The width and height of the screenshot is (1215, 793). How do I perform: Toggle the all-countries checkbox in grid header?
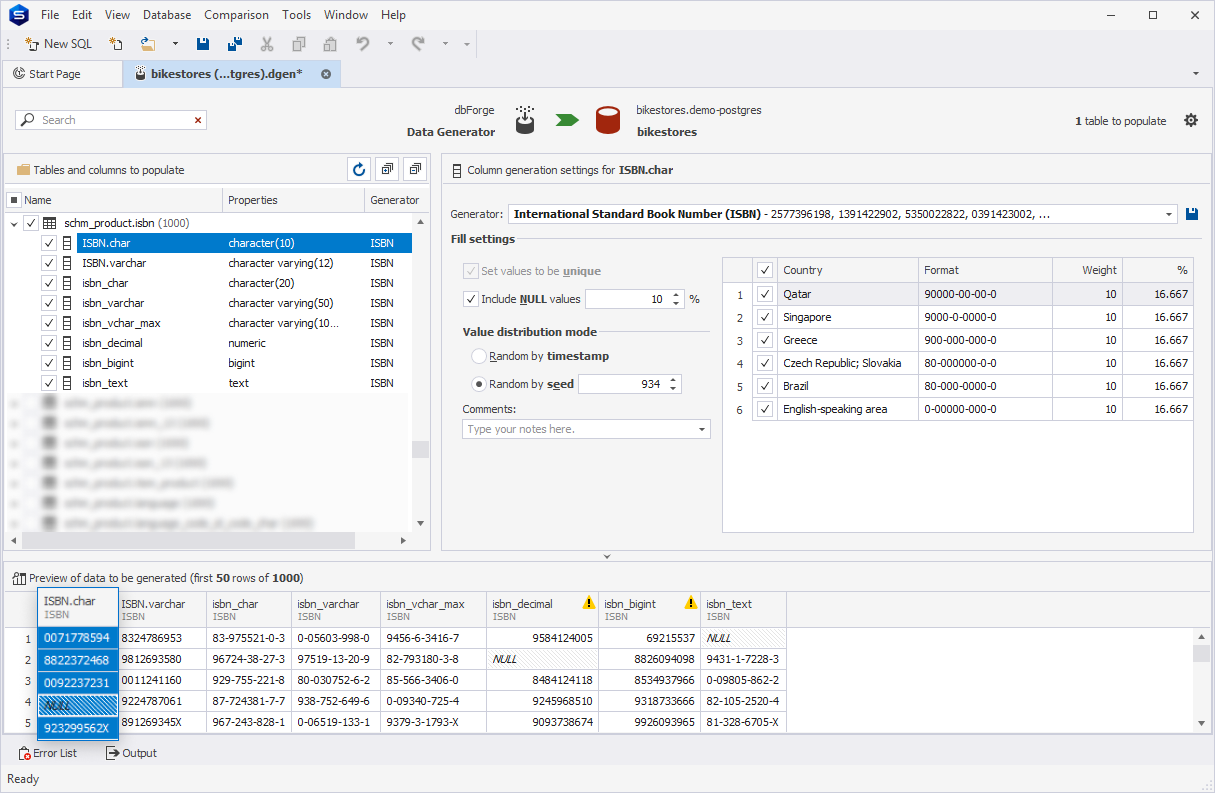pos(765,270)
